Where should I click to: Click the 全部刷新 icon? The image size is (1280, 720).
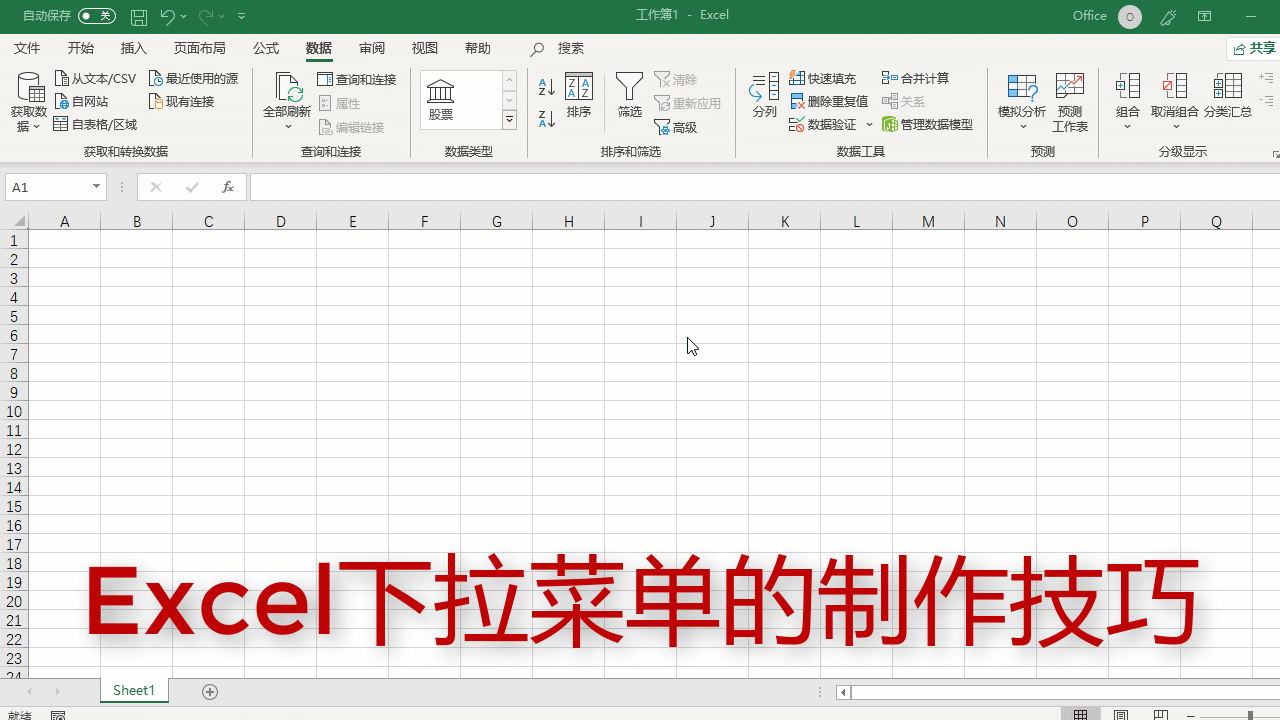point(288,88)
